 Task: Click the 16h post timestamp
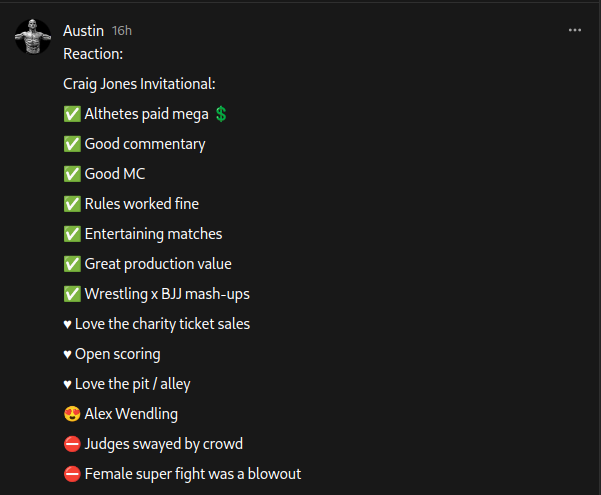pos(122,31)
